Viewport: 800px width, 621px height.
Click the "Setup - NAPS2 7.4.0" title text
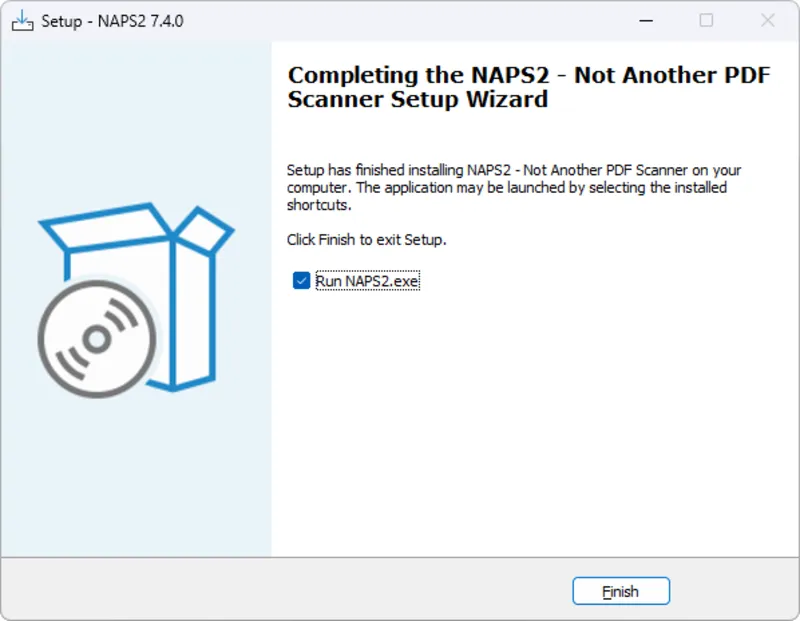(x=112, y=21)
